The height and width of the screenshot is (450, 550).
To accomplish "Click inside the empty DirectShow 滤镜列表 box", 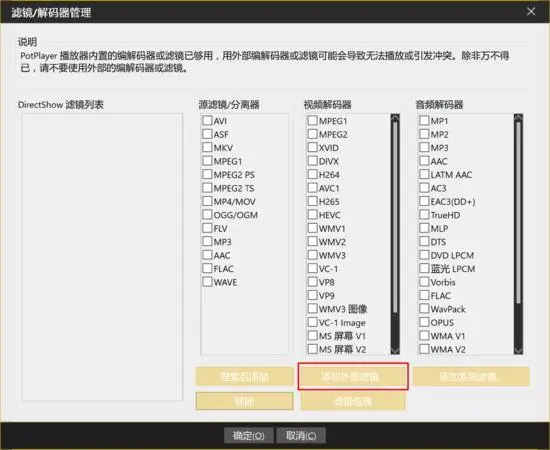I will [102, 257].
